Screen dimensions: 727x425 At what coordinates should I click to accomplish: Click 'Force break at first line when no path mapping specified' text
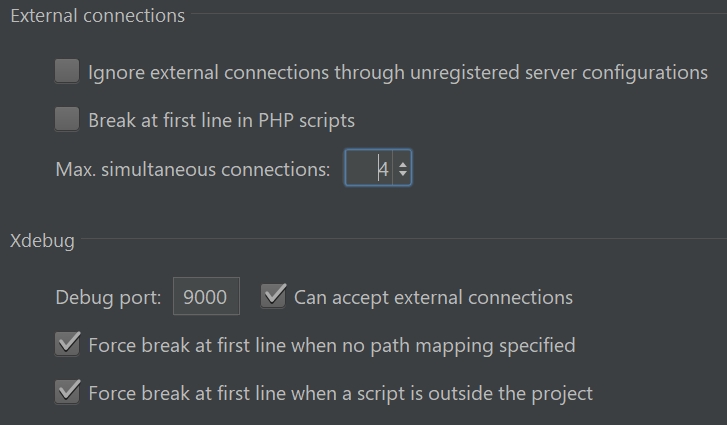pos(332,346)
